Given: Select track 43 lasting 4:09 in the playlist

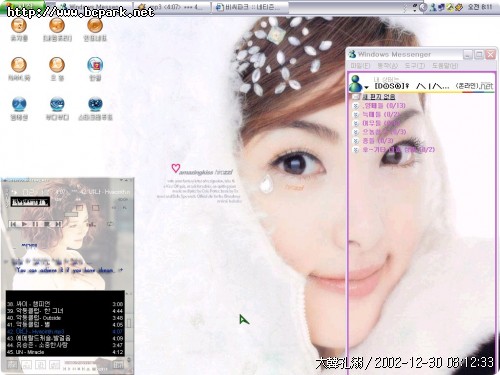Looking at the screenshot, I should tap(65, 338).
